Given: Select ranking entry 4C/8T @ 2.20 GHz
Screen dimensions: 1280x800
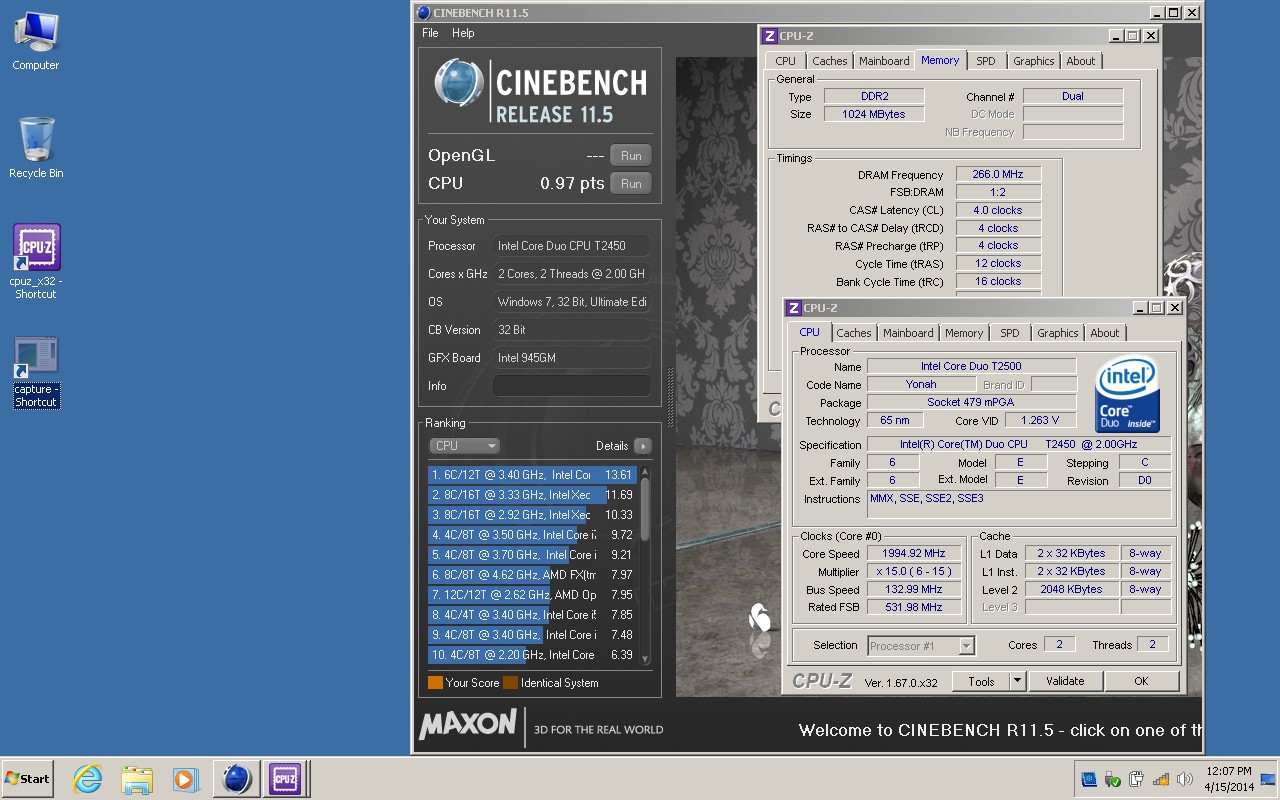Looking at the screenshot, I should [x=532, y=655].
